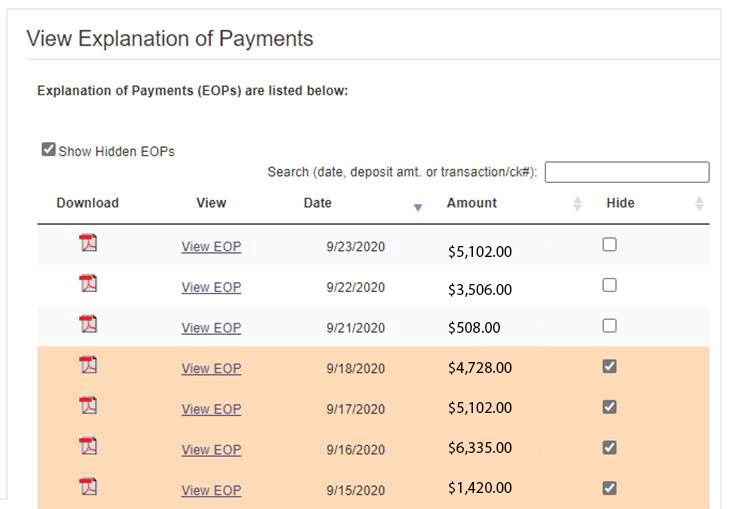Download the PDF for the 9/22/2020 EOP
The height and width of the screenshot is (509, 730).
click(x=88, y=283)
